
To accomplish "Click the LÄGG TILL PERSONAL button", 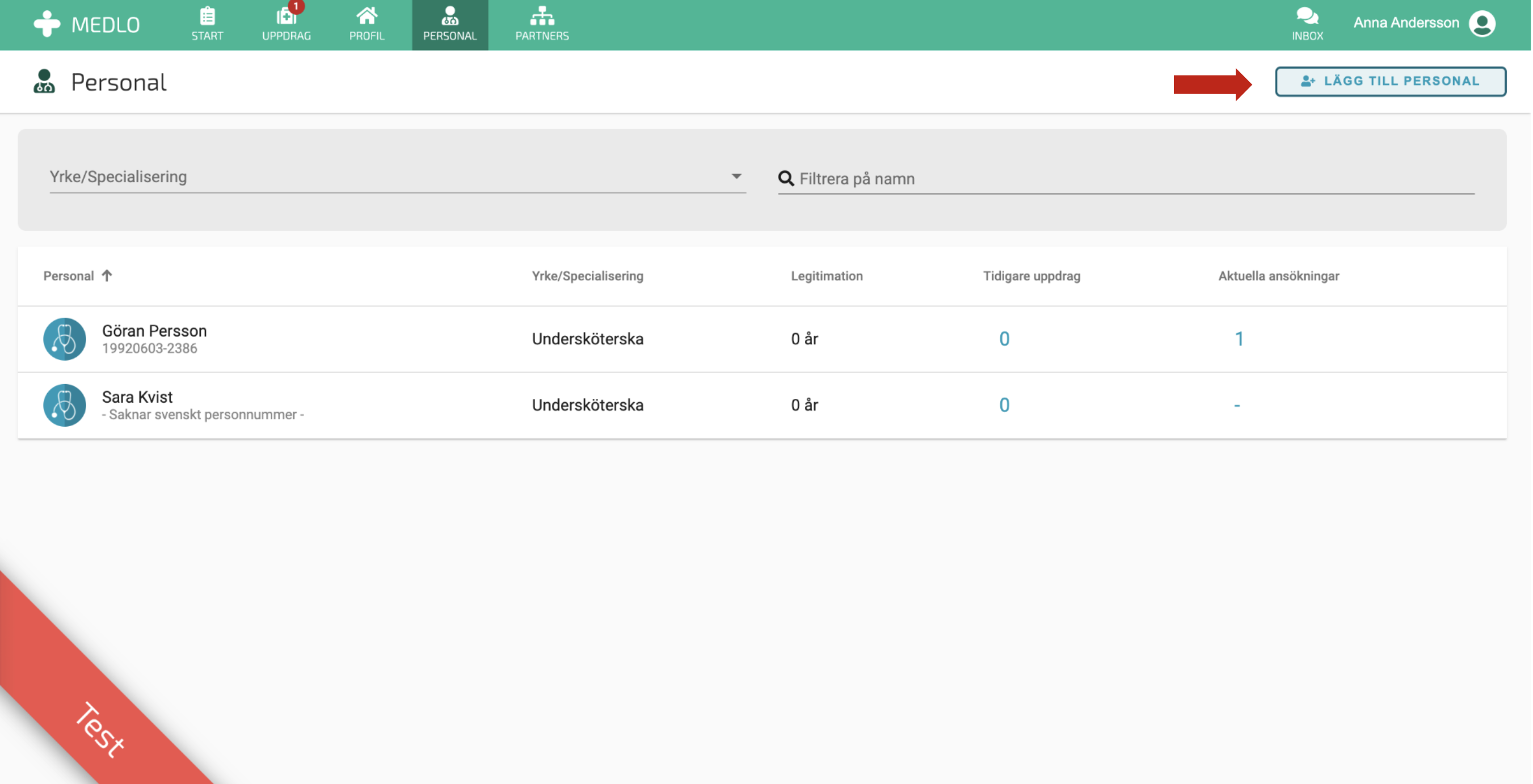I will (1390, 82).
